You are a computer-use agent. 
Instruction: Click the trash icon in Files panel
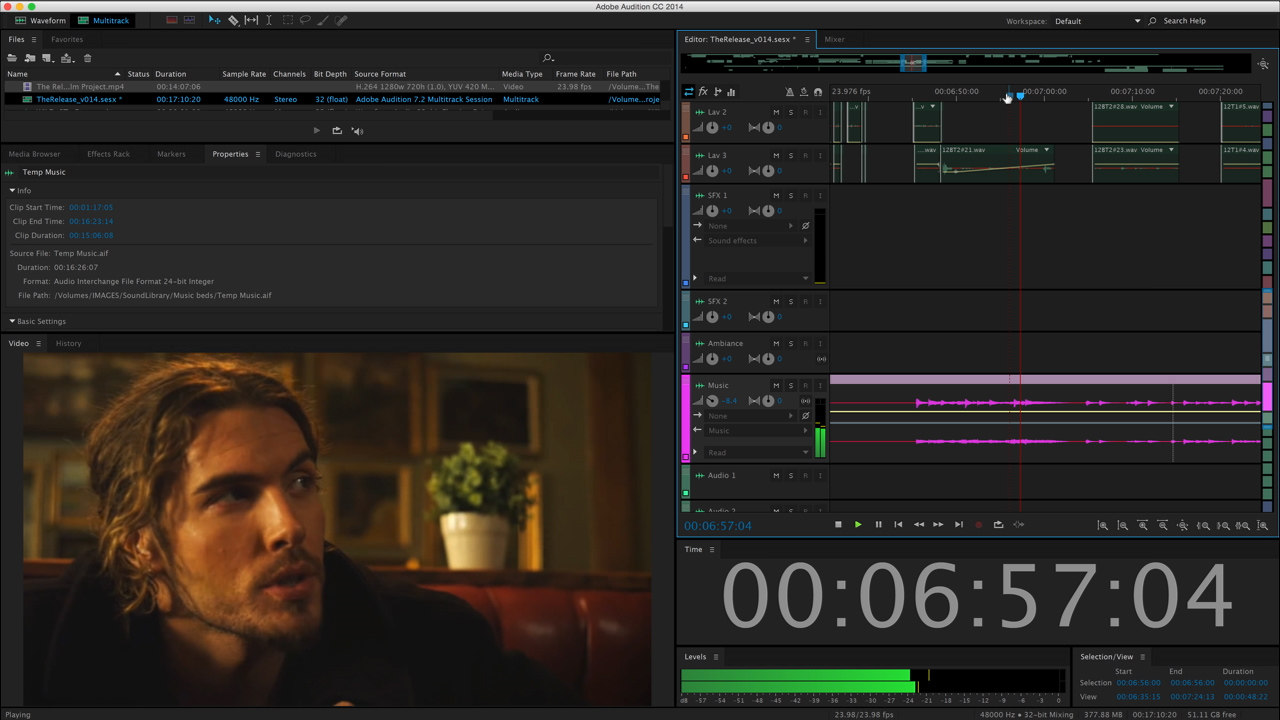click(x=87, y=58)
